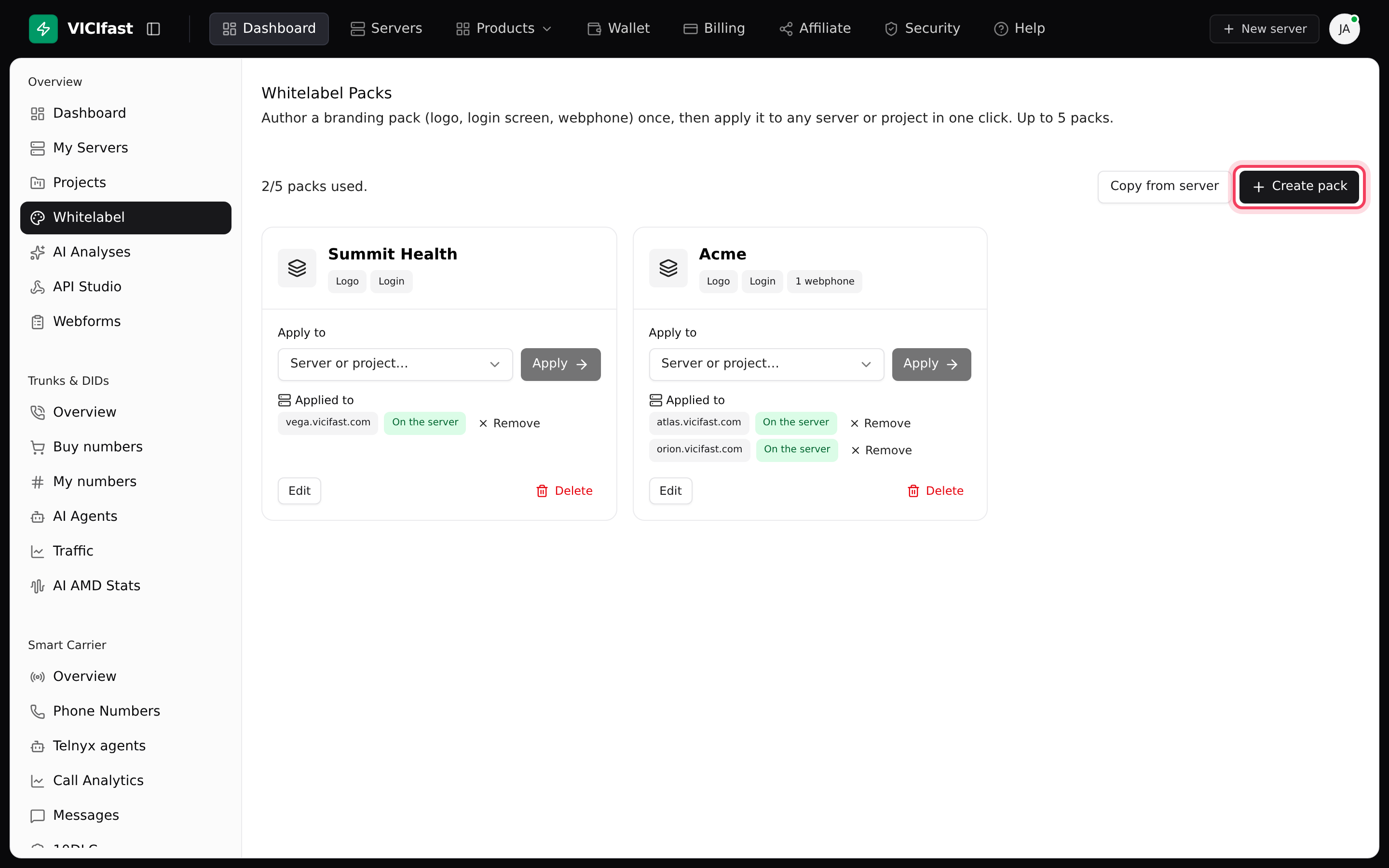
Task: Open Call Analytics
Action: [126, 781]
